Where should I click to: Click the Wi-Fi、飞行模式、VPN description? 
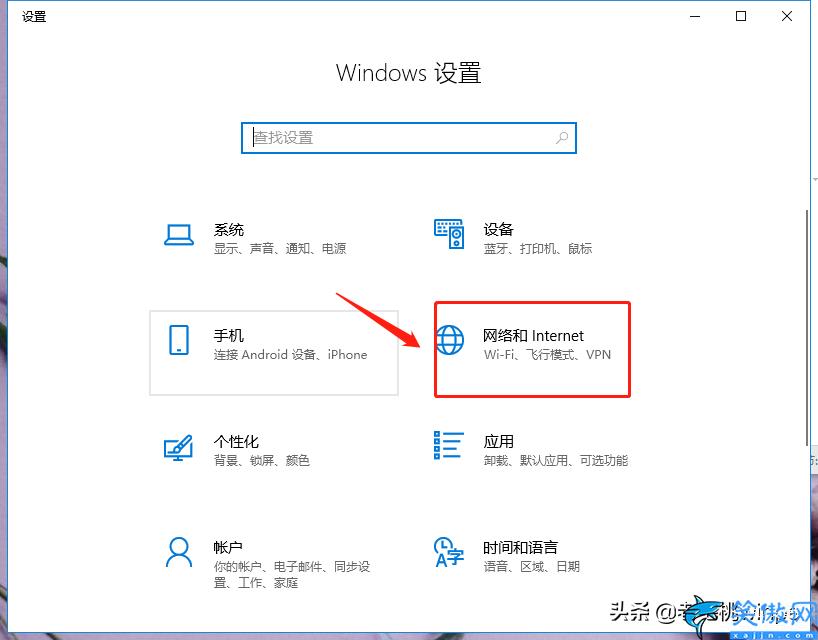547,355
